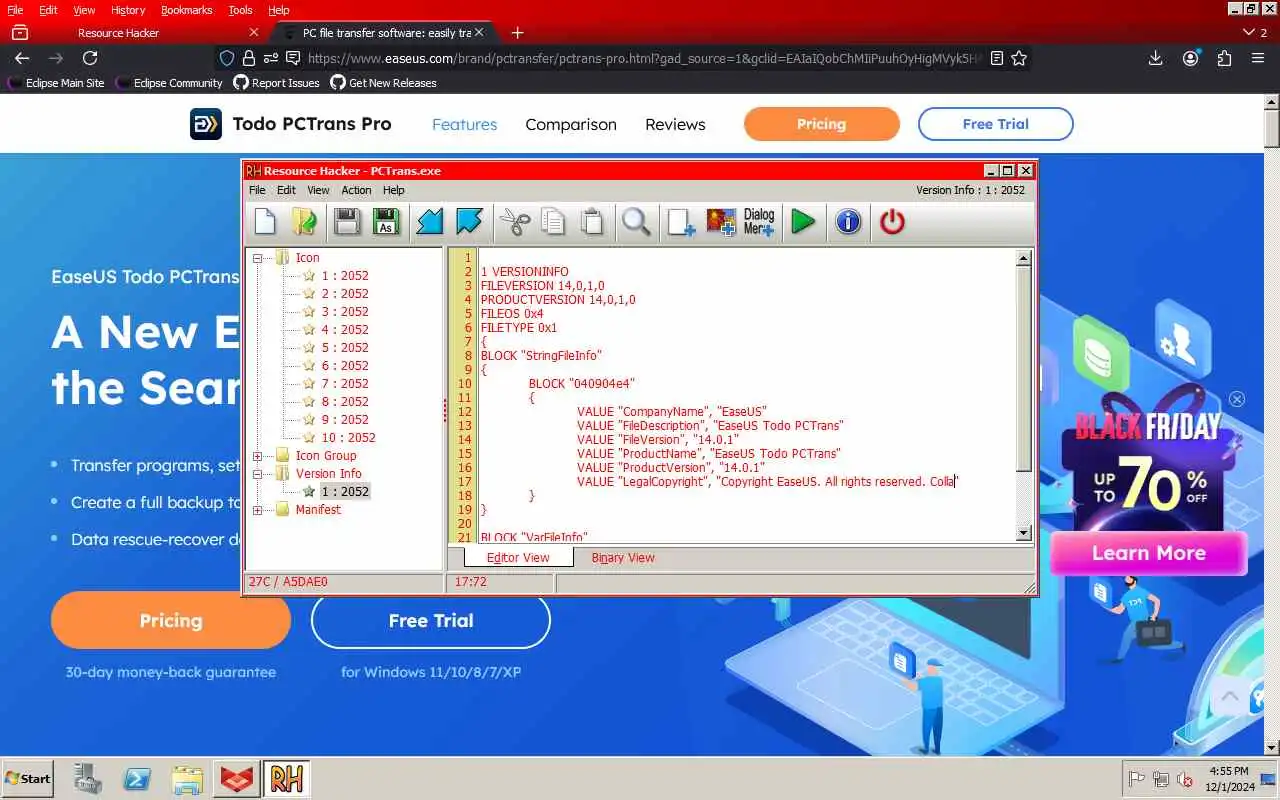Click the Save As floppy icon
The height and width of the screenshot is (800, 1280).
click(x=386, y=221)
